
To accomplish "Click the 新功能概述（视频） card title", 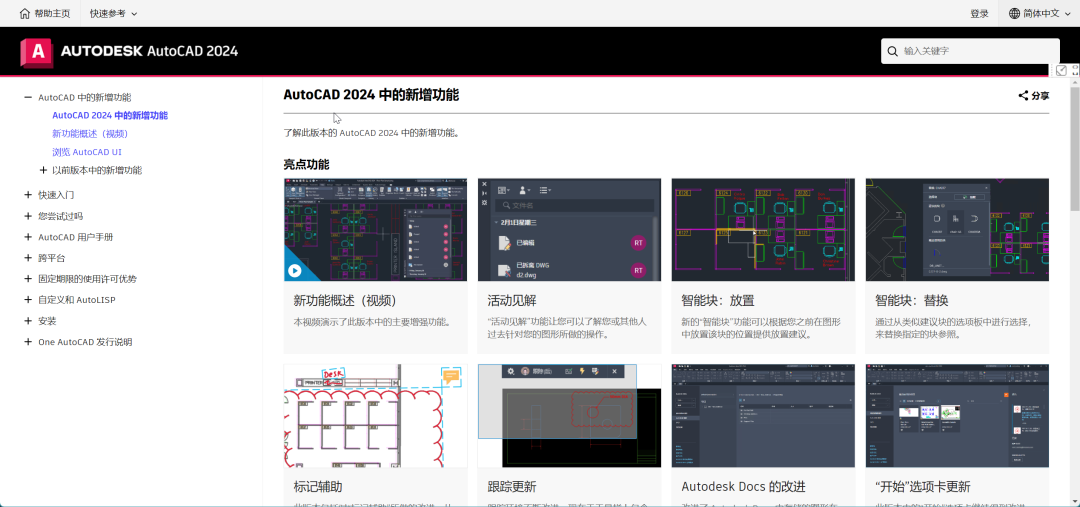I will coord(345,301).
